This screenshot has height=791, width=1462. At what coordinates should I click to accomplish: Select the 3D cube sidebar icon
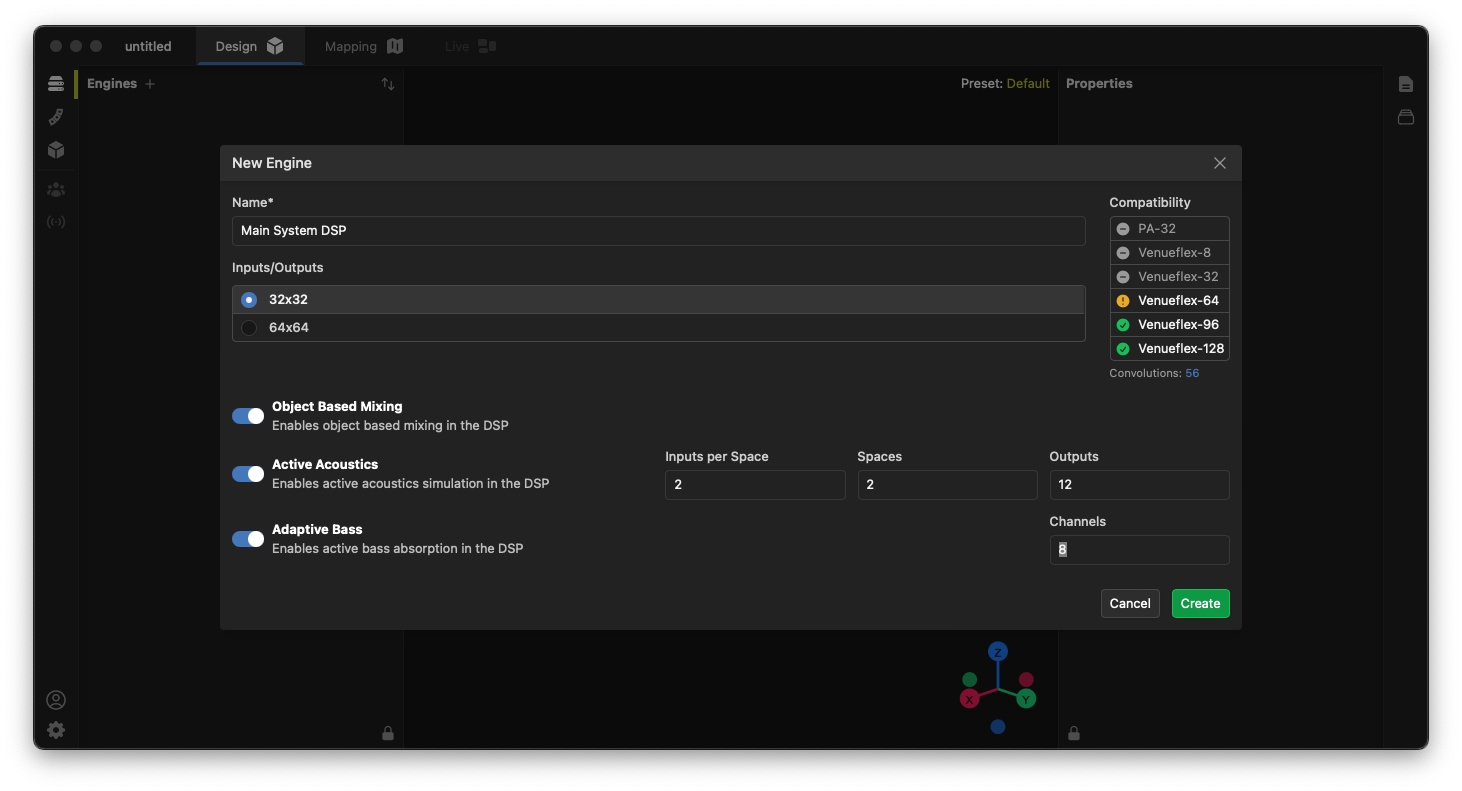(56, 150)
